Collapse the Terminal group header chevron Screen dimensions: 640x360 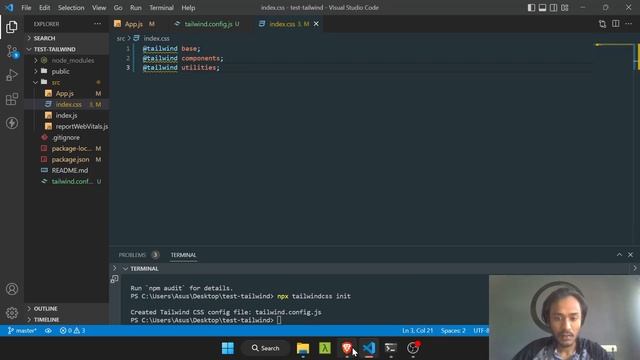click(x=125, y=269)
